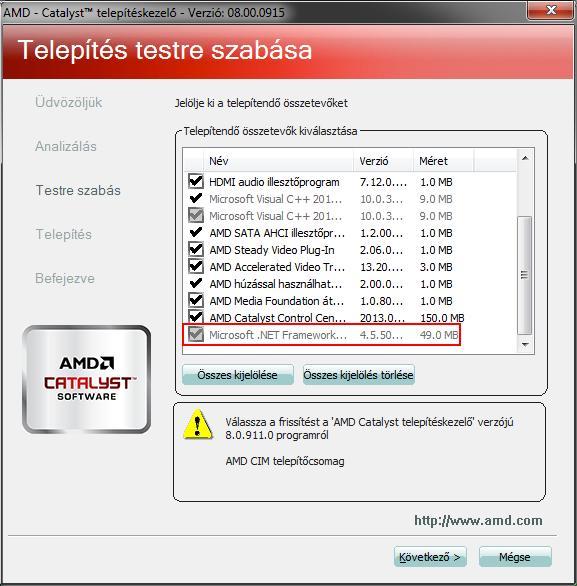Sort list by Név column header
Viewport: 577px width, 586px height.
pos(278,161)
